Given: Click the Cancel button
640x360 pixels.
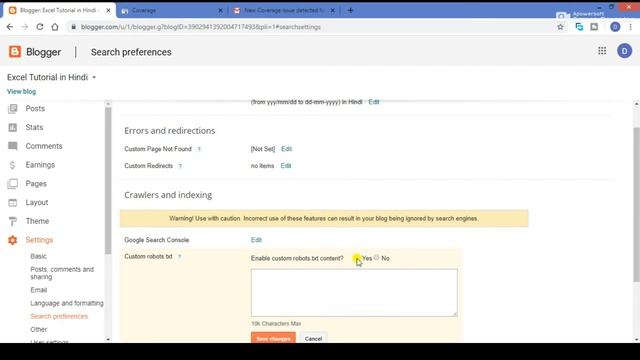Looking at the screenshot, I should point(313,338).
